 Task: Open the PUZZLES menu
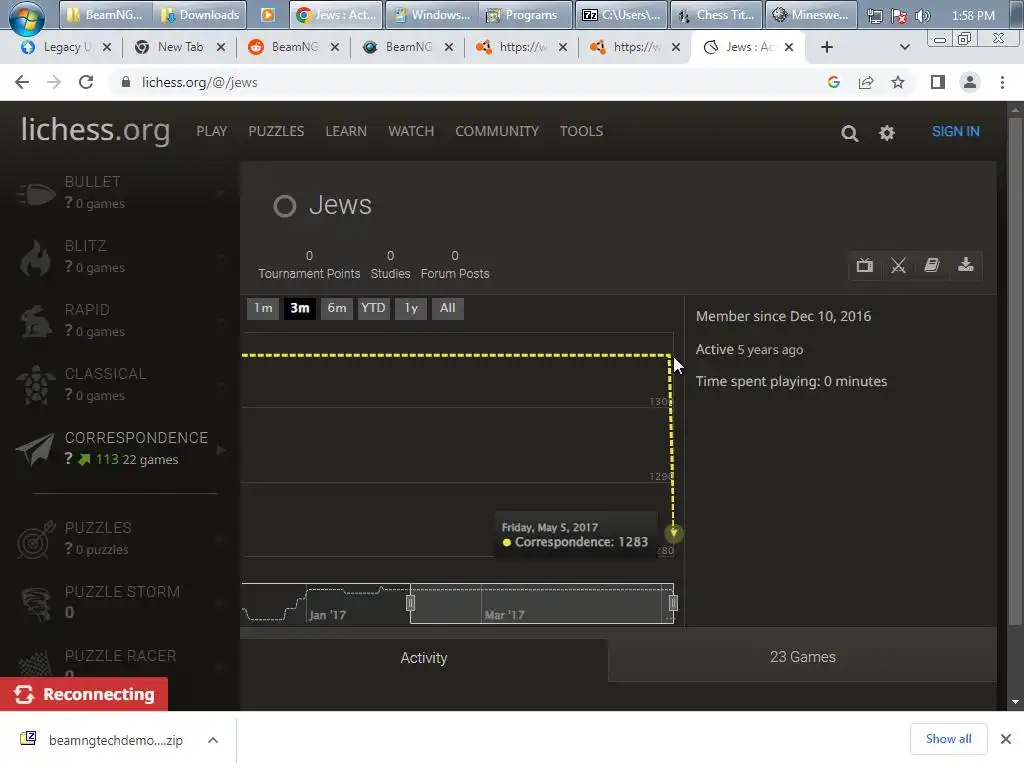(276, 131)
